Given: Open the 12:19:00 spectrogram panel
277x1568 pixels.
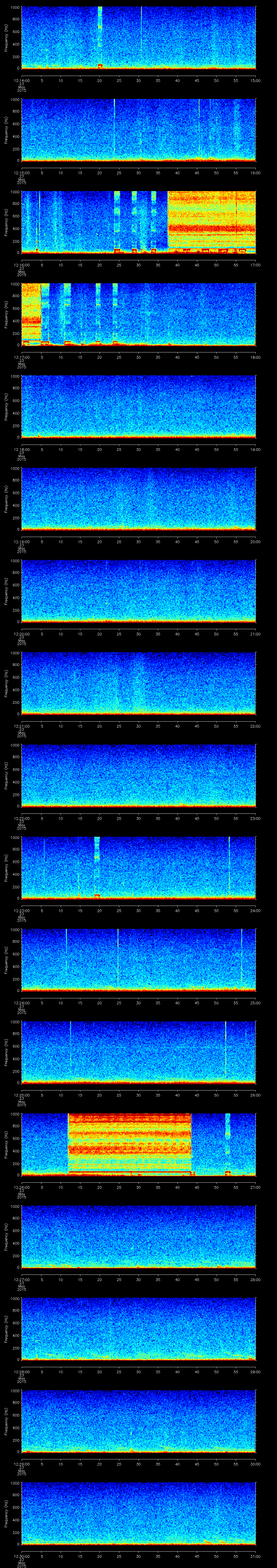Looking at the screenshot, I should 139,499.
